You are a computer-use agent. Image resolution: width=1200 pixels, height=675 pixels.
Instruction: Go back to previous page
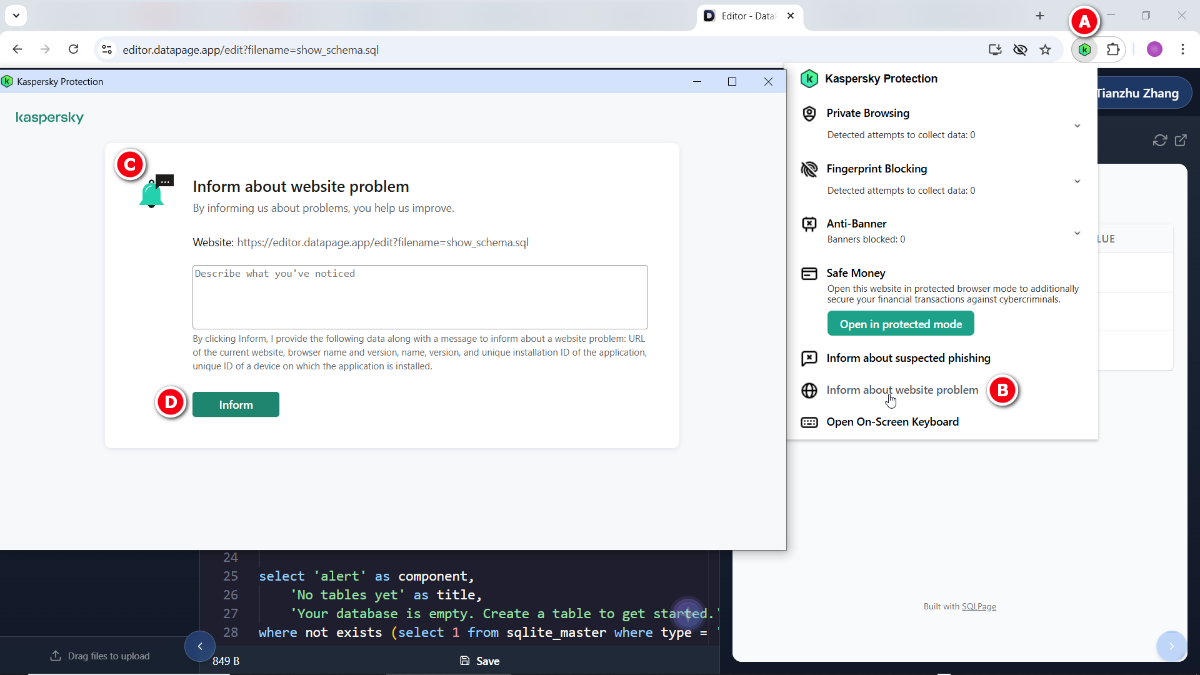click(x=17, y=49)
